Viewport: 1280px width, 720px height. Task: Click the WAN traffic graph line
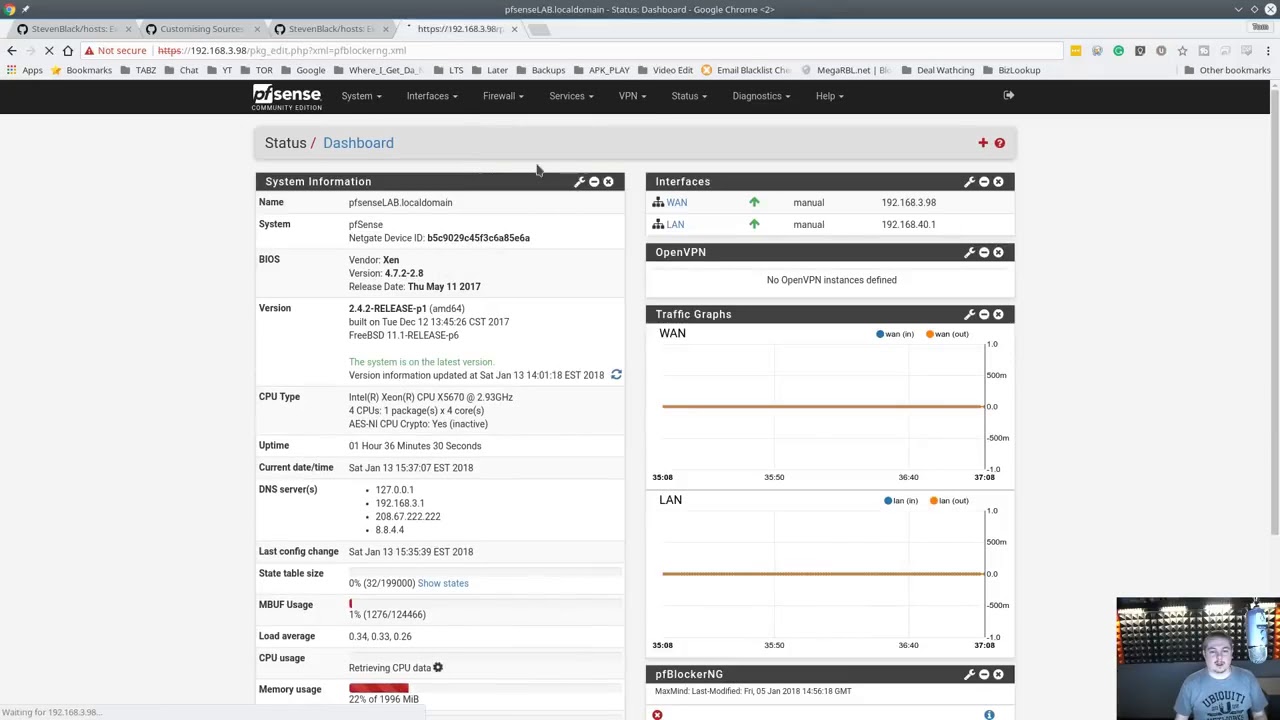tap(822, 406)
